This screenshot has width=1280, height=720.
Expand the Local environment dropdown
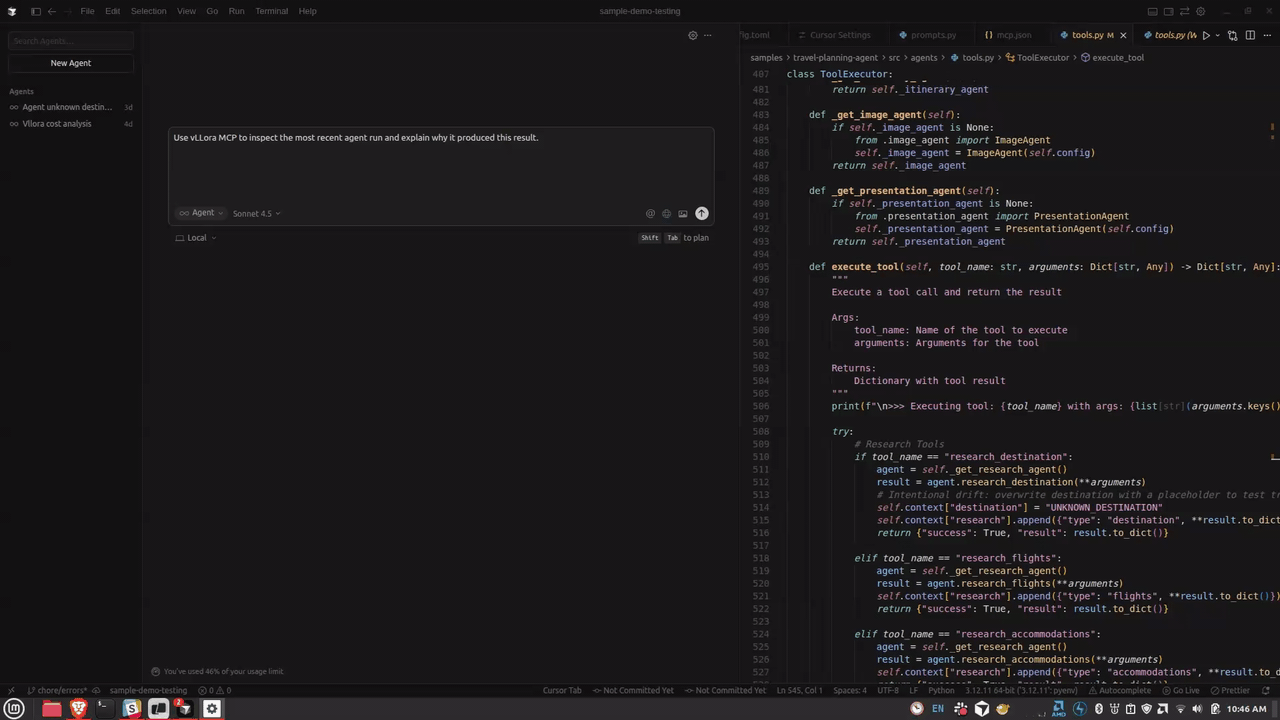coord(196,238)
